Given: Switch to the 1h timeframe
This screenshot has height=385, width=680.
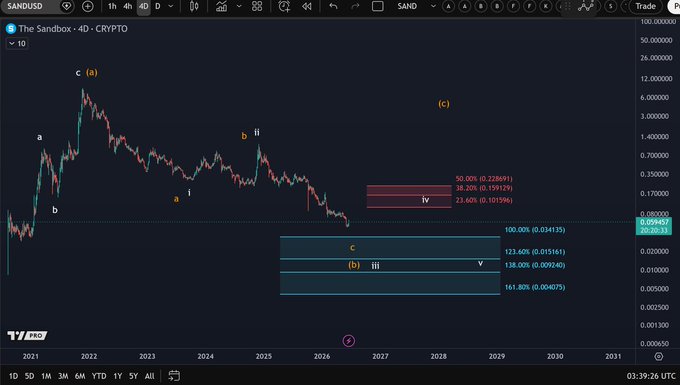Looking at the screenshot, I should point(112,6).
